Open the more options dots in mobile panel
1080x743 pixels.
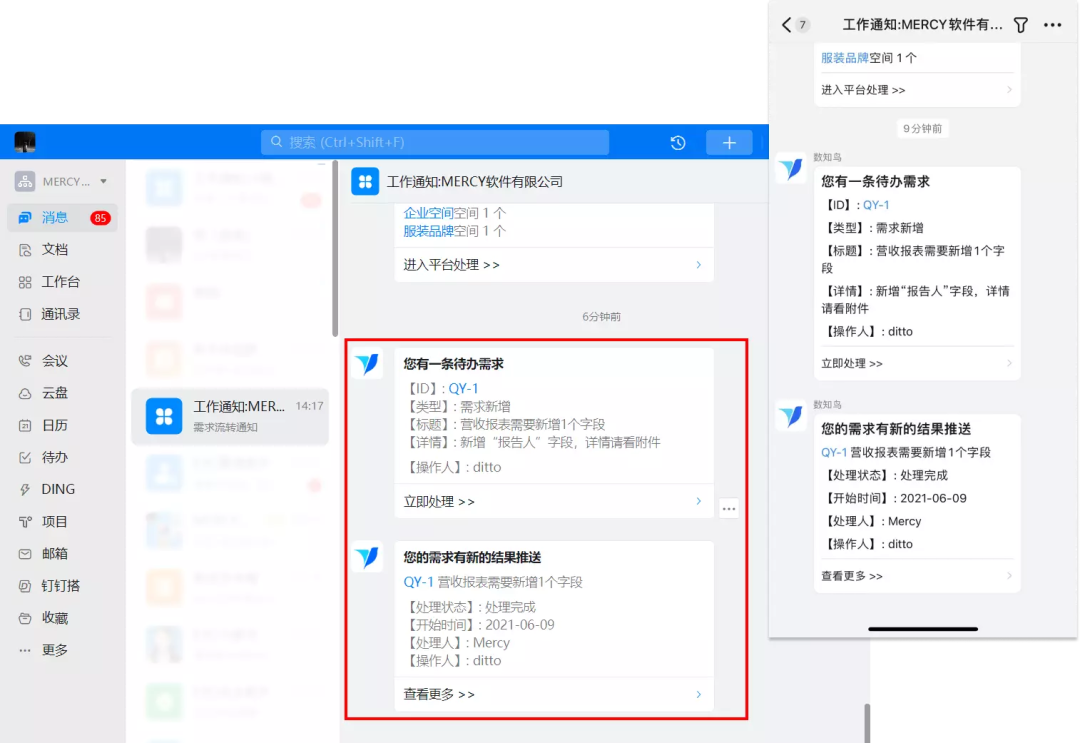point(1052,25)
